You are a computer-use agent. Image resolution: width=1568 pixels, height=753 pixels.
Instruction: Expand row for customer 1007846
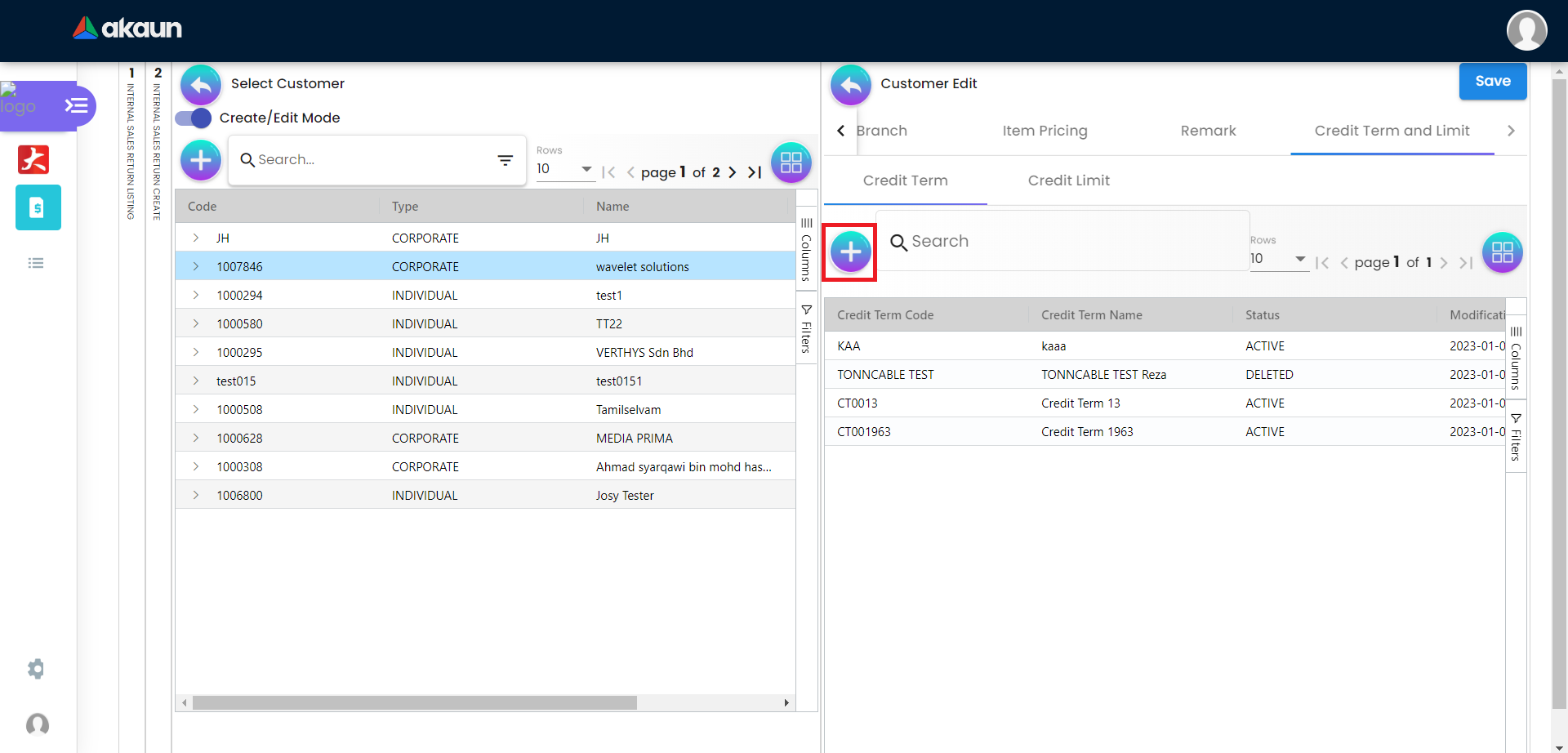pos(196,266)
